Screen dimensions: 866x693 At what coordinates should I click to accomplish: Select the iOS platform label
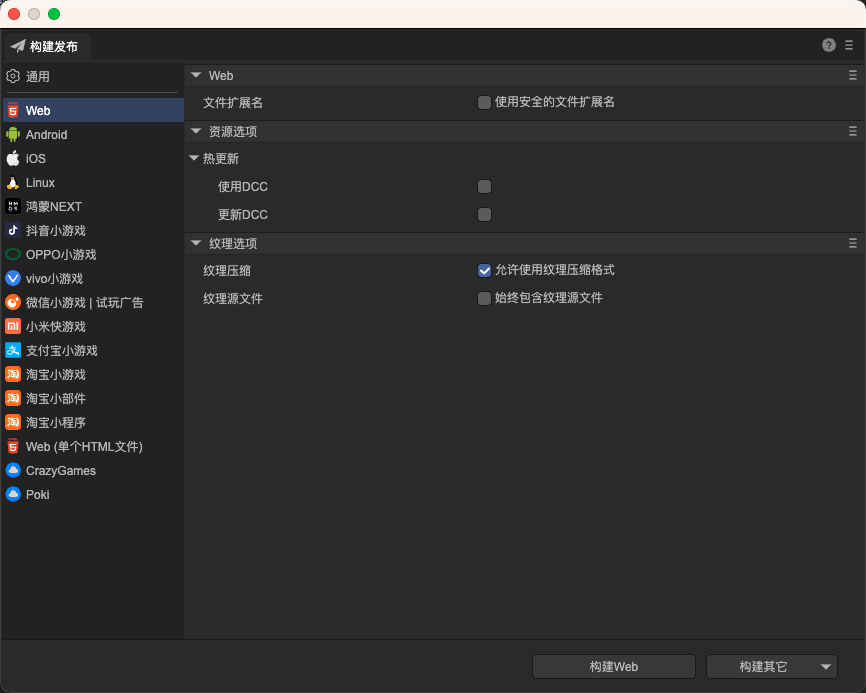tap(35, 159)
